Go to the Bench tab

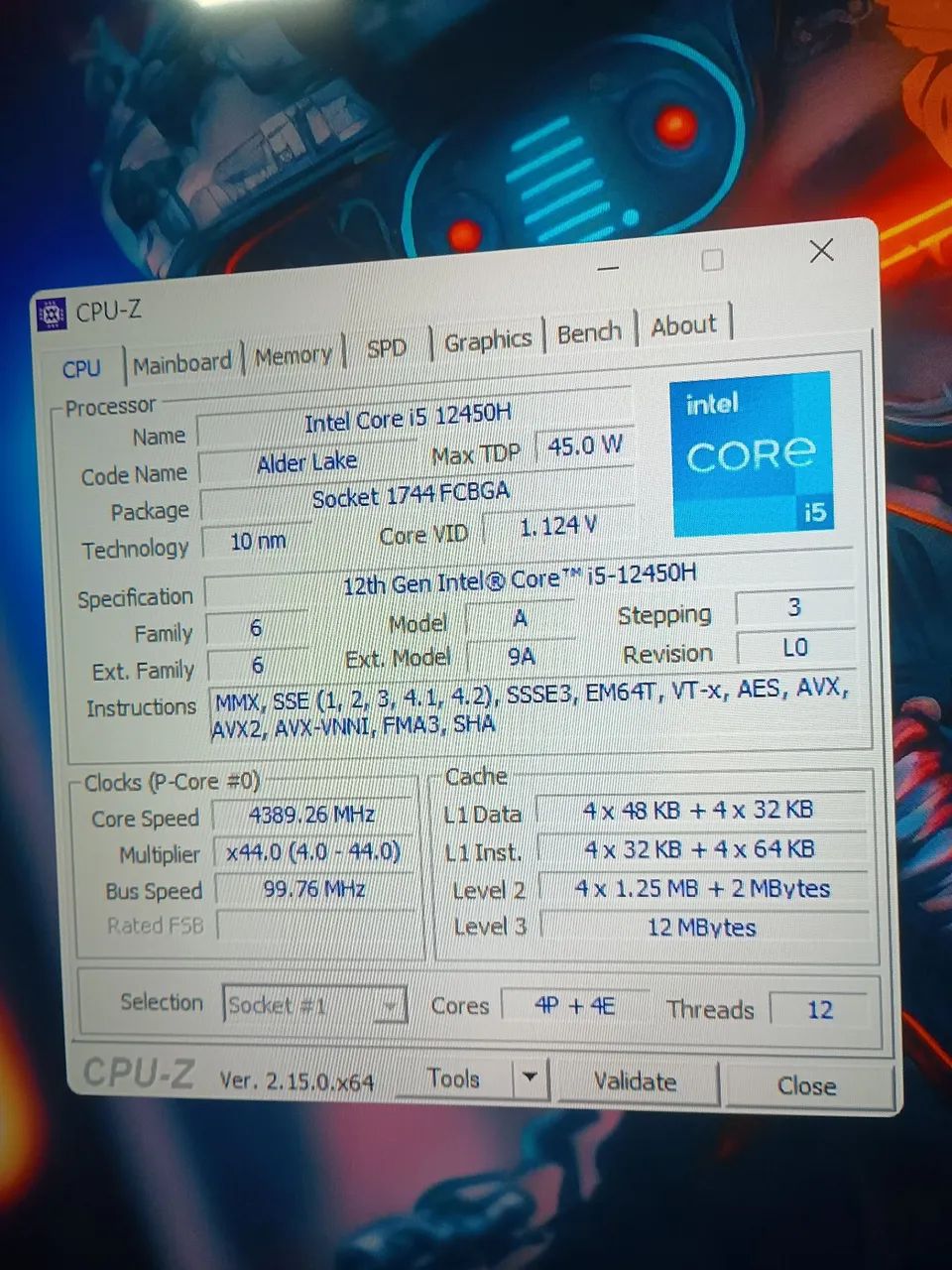[x=590, y=332]
